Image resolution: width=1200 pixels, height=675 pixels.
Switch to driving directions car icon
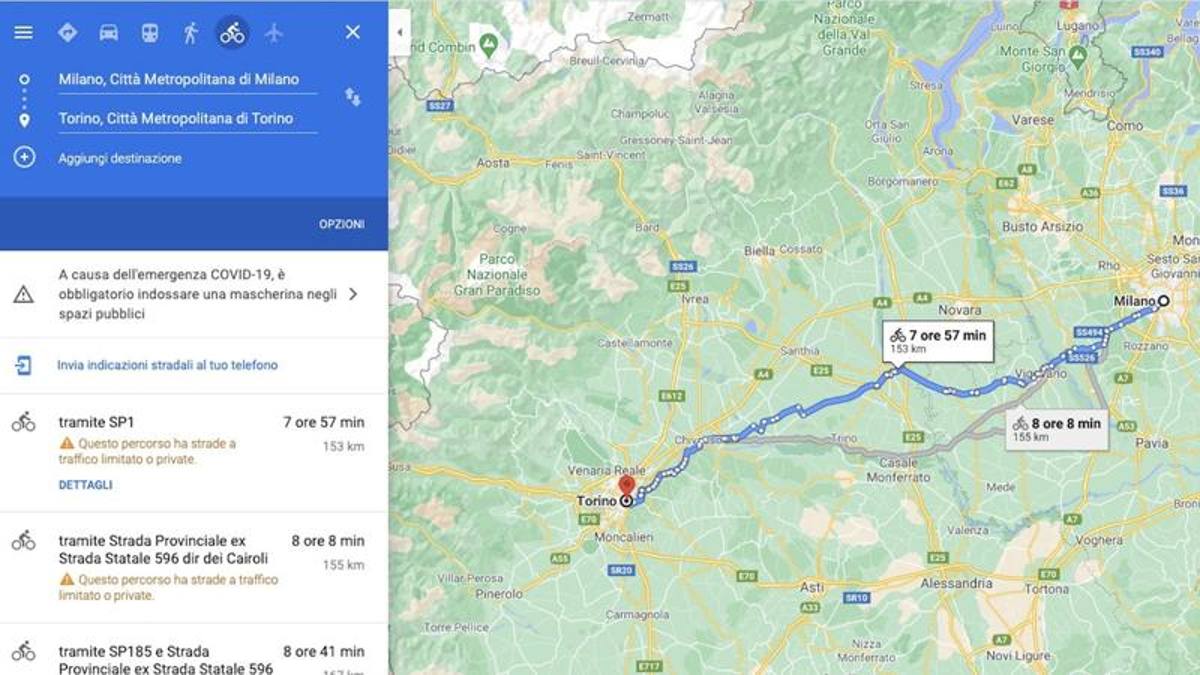[x=108, y=32]
